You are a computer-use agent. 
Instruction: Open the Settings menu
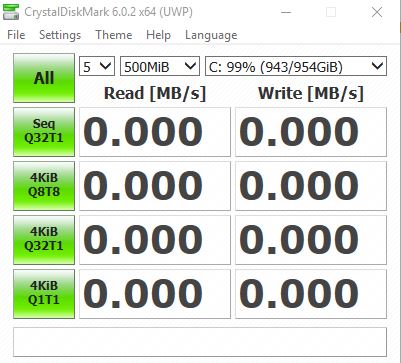click(60, 35)
